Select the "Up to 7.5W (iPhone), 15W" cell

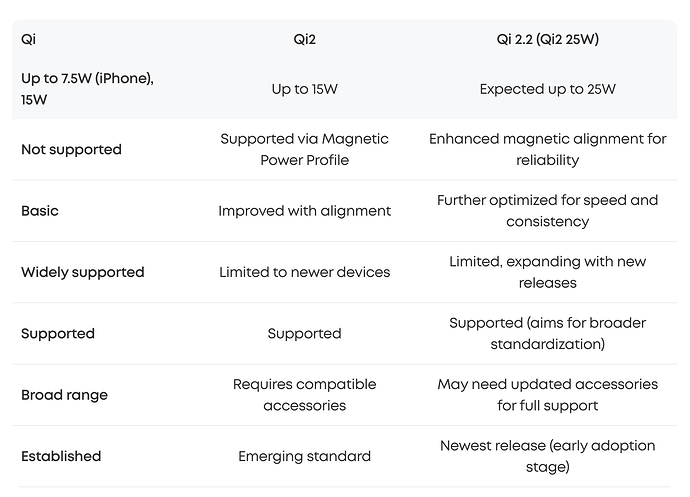[x=87, y=89]
